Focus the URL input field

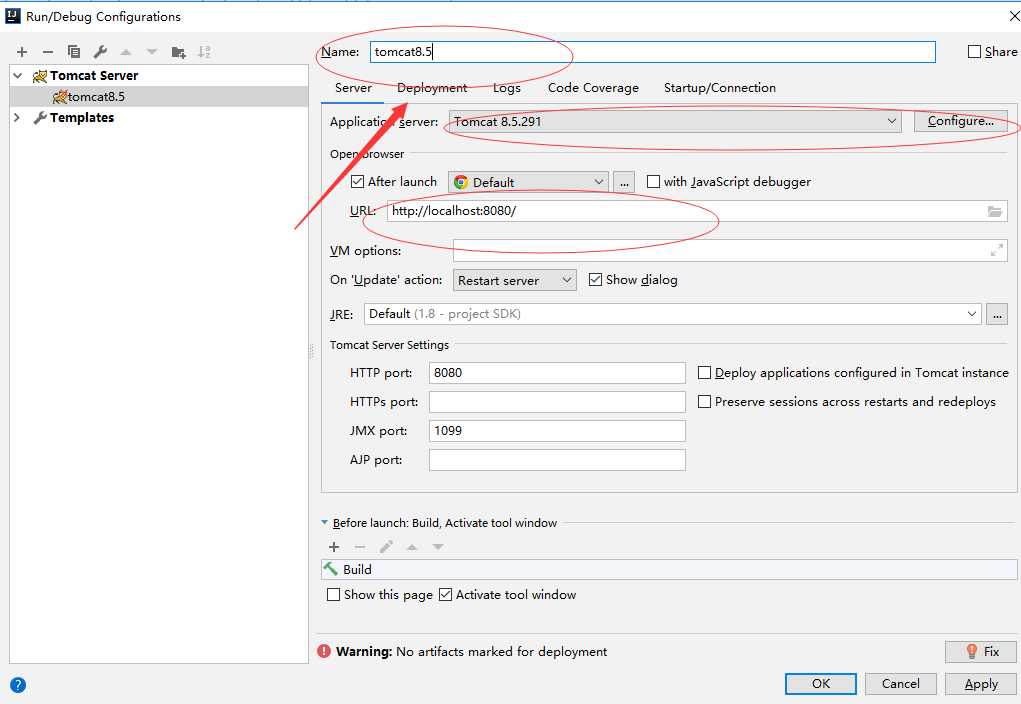pyautogui.click(x=697, y=211)
